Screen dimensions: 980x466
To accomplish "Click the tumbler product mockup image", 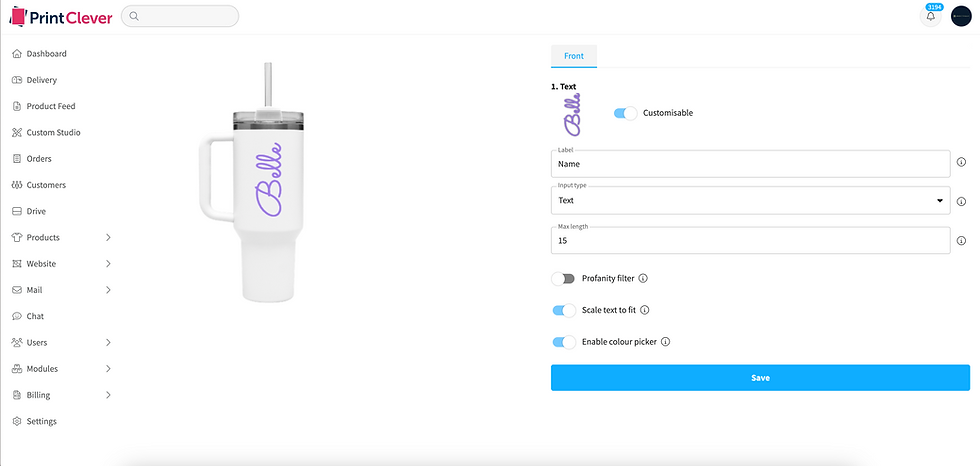I will 252,182.
